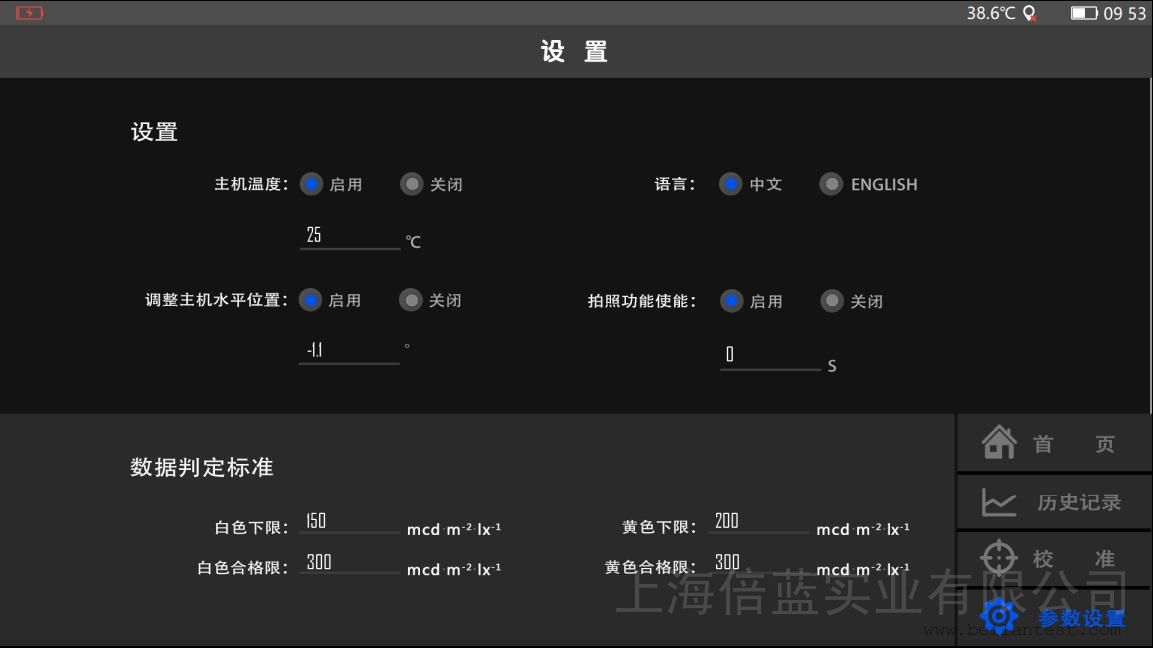Click the temperature sensor status icon
This screenshot has height=648, width=1153.
pos(1029,14)
